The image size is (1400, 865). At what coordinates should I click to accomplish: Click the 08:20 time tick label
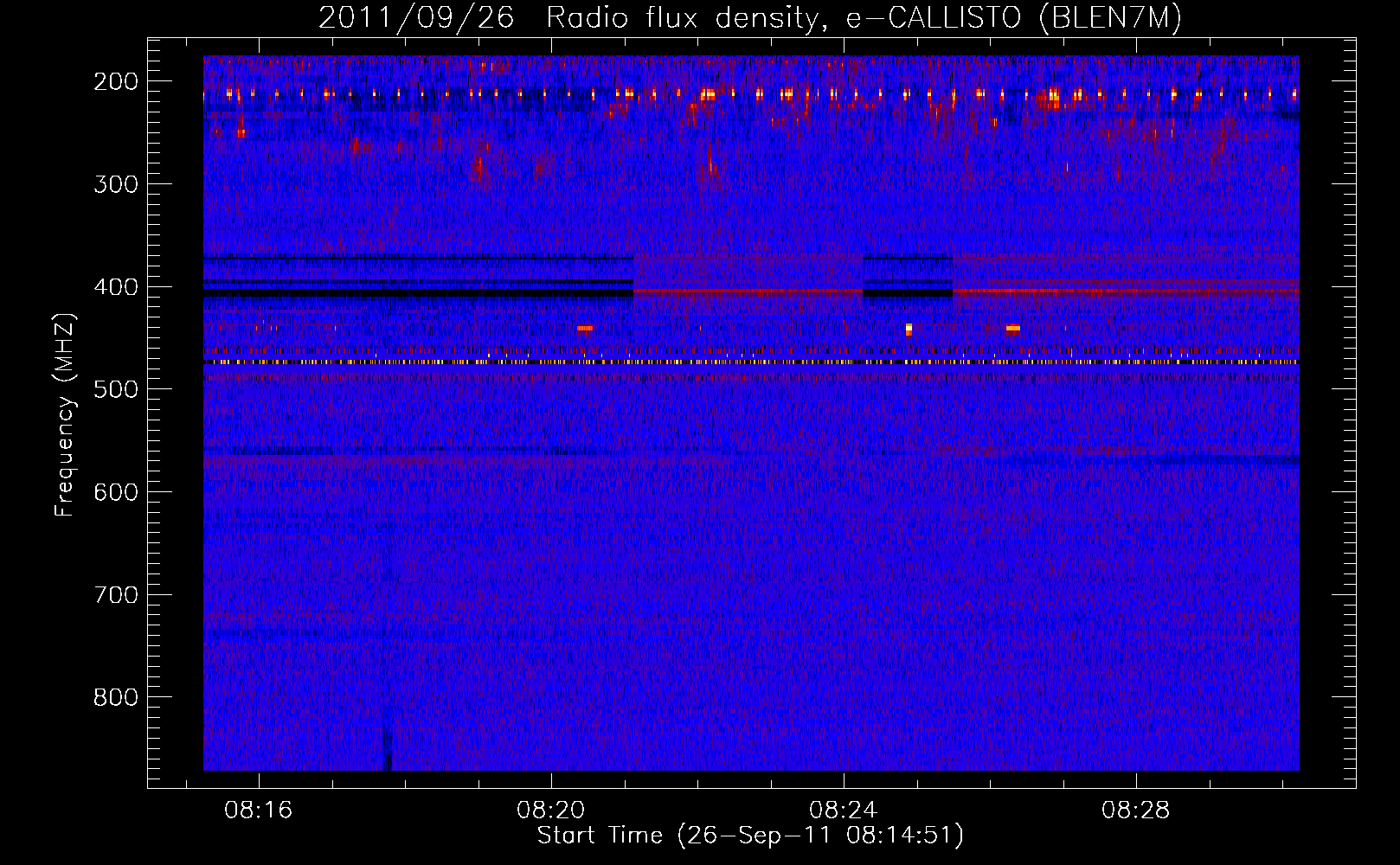pyautogui.click(x=550, y=811)
